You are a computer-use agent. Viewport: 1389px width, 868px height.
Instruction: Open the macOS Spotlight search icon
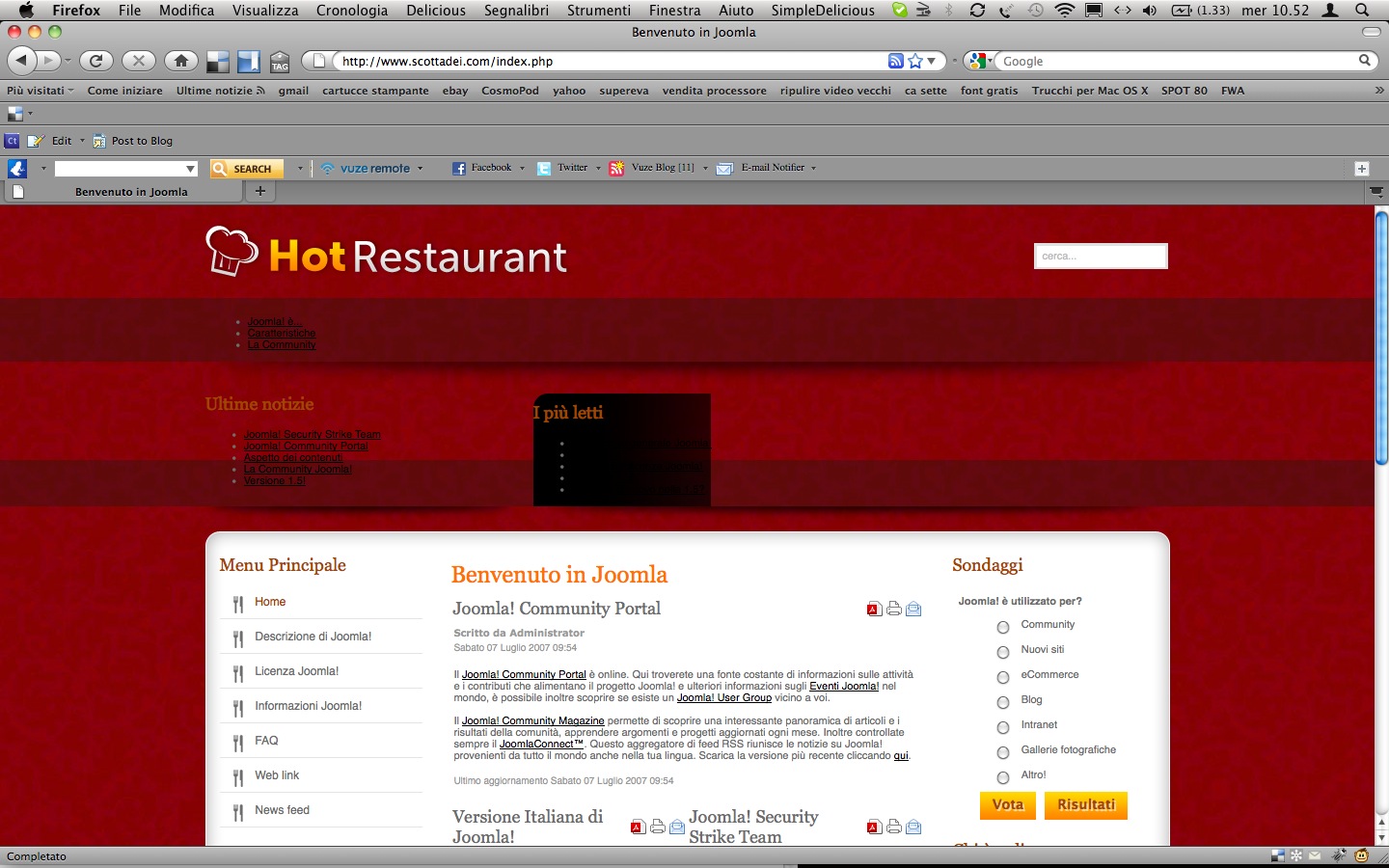tap(1362, 11)
